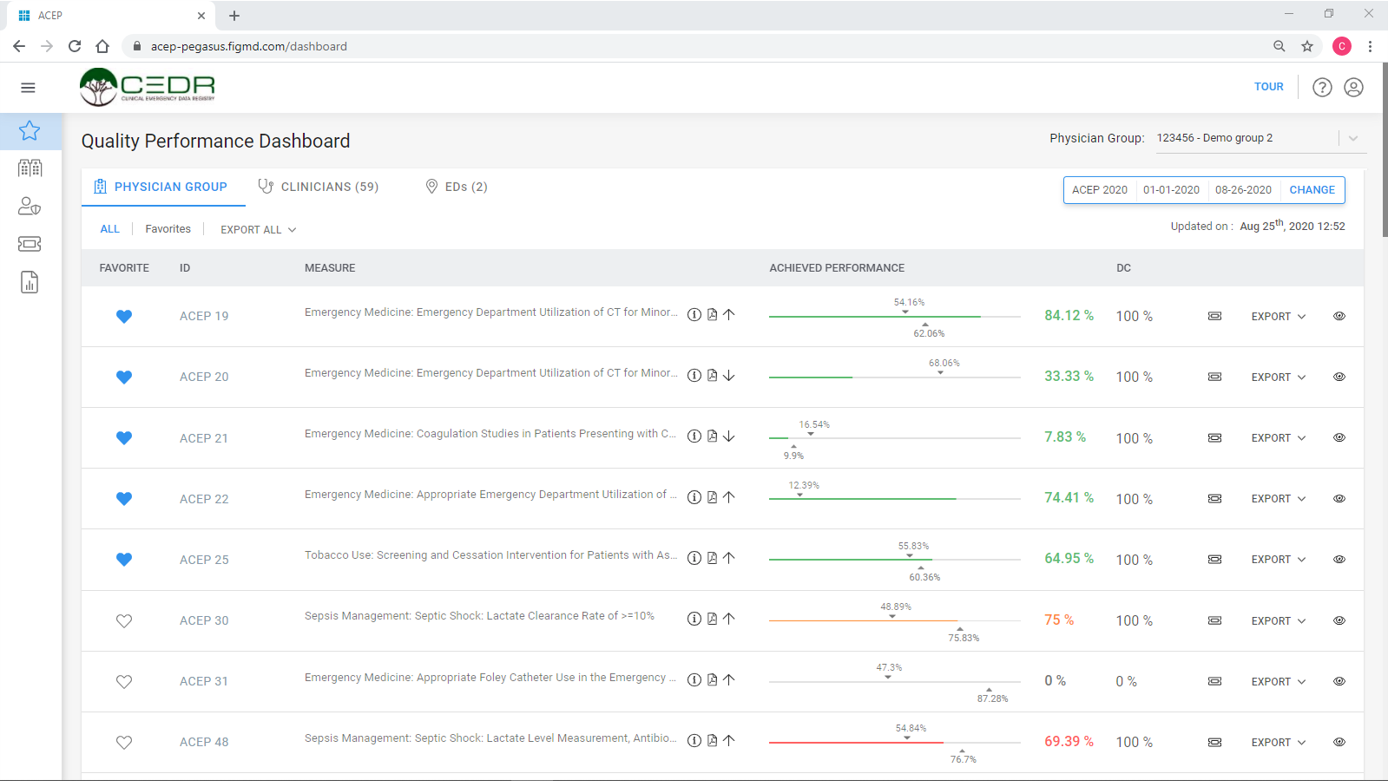This screenshot has width=1388, height=781.
Task: Click the ACEP 25 performance progress bar
Action: coord(893,560)
